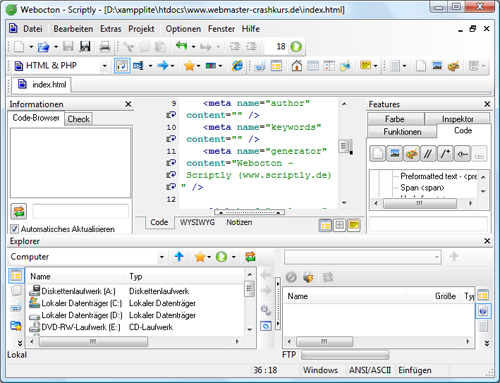
Task: Click the FTP connect plug icon
Action: coord(308,277)
